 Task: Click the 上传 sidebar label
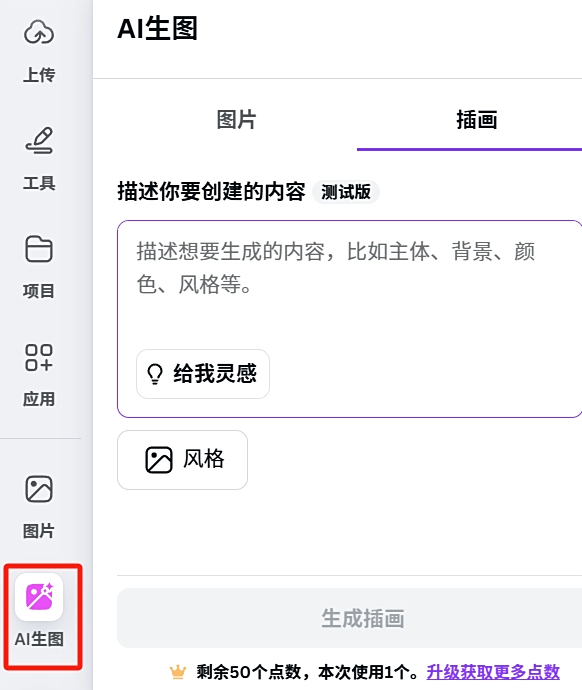coord(39,75)
